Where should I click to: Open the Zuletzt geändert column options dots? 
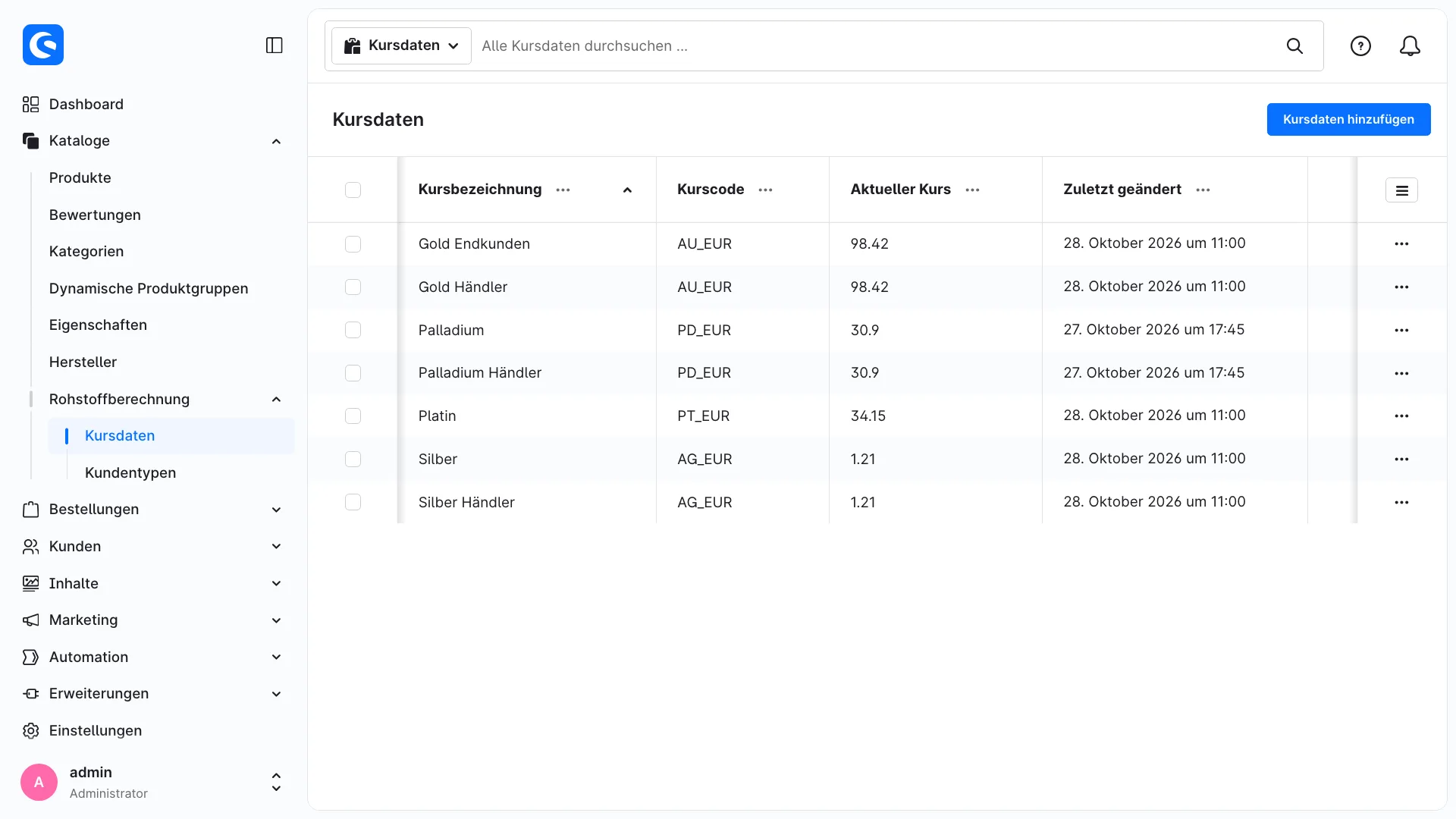click(x=1203, y=190)
